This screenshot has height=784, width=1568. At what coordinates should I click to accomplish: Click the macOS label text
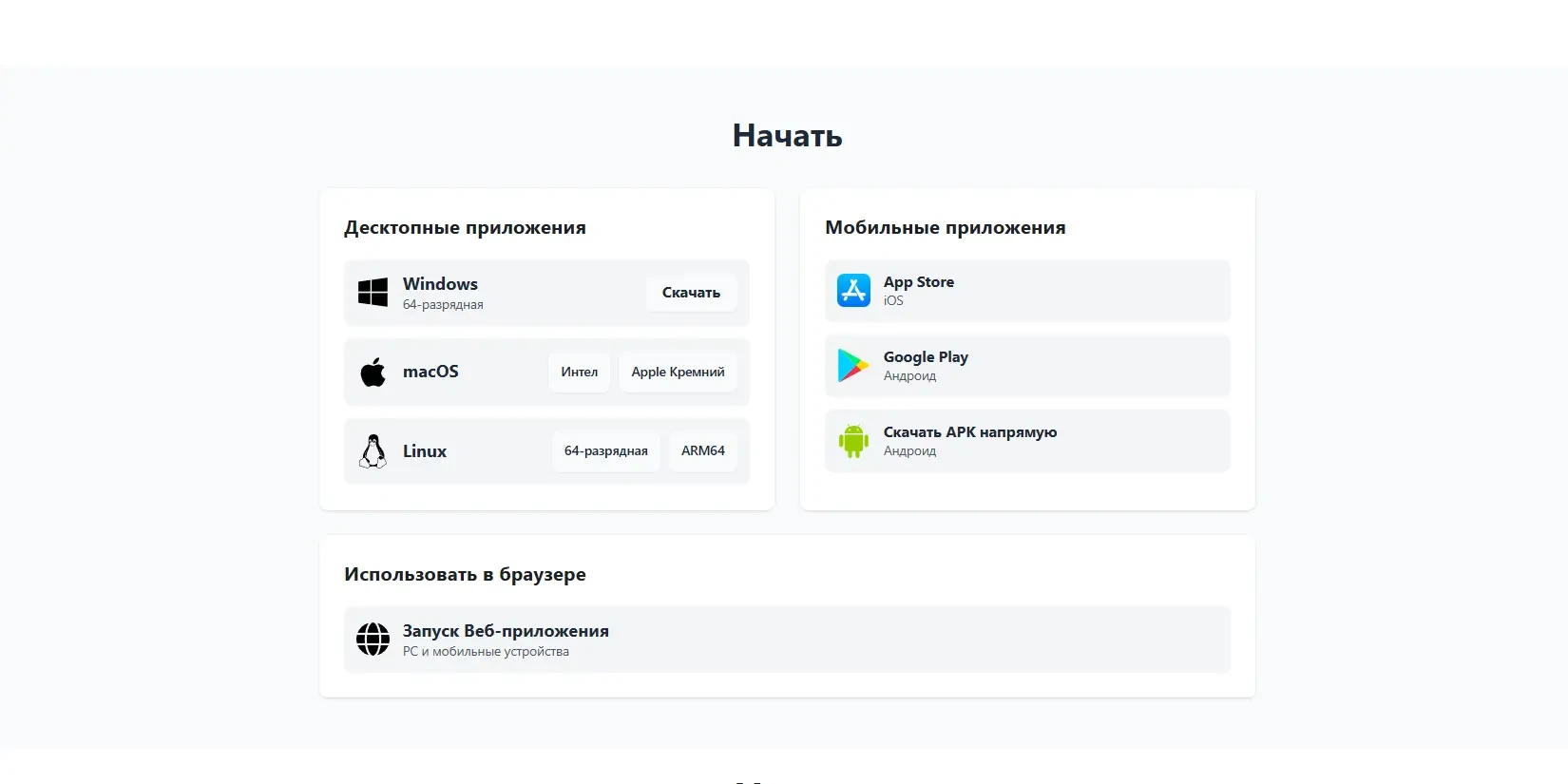coord(430,372)
